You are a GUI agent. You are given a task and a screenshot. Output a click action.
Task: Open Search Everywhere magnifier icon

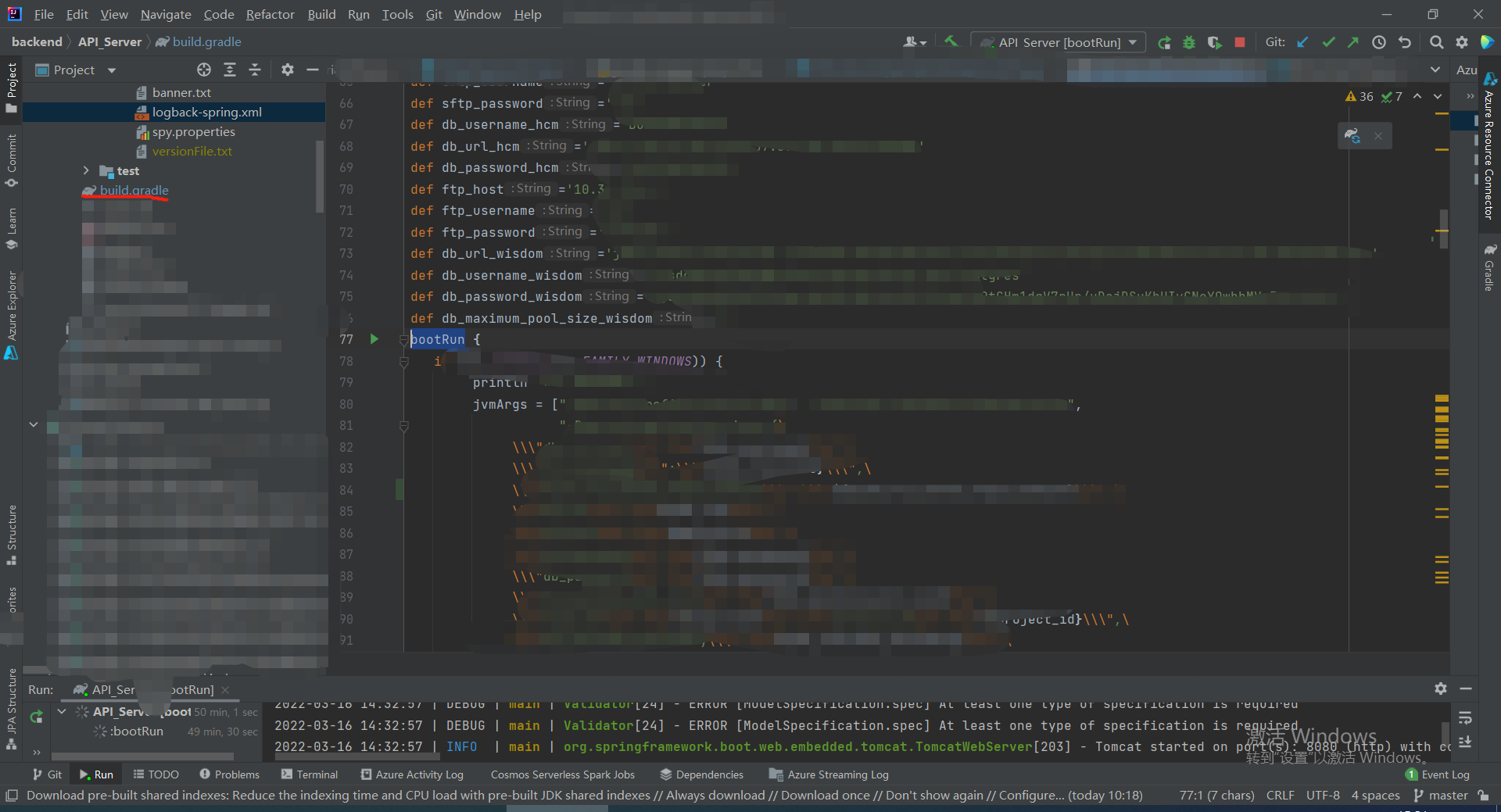(x=1436, y=42)
